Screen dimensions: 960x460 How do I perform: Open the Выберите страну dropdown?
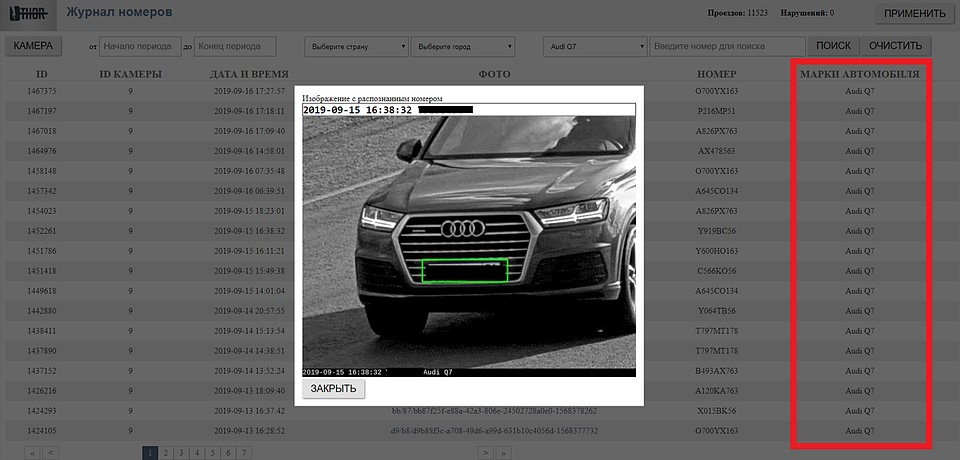pos(356,47)
